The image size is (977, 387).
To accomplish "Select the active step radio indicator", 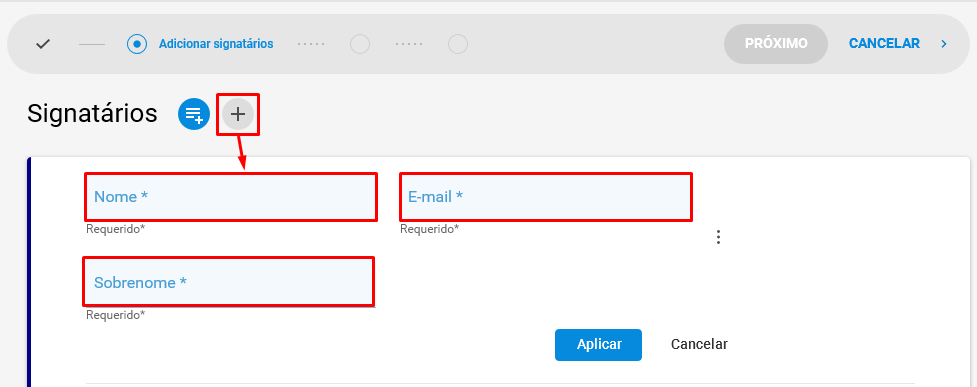I will pos(136,44).
